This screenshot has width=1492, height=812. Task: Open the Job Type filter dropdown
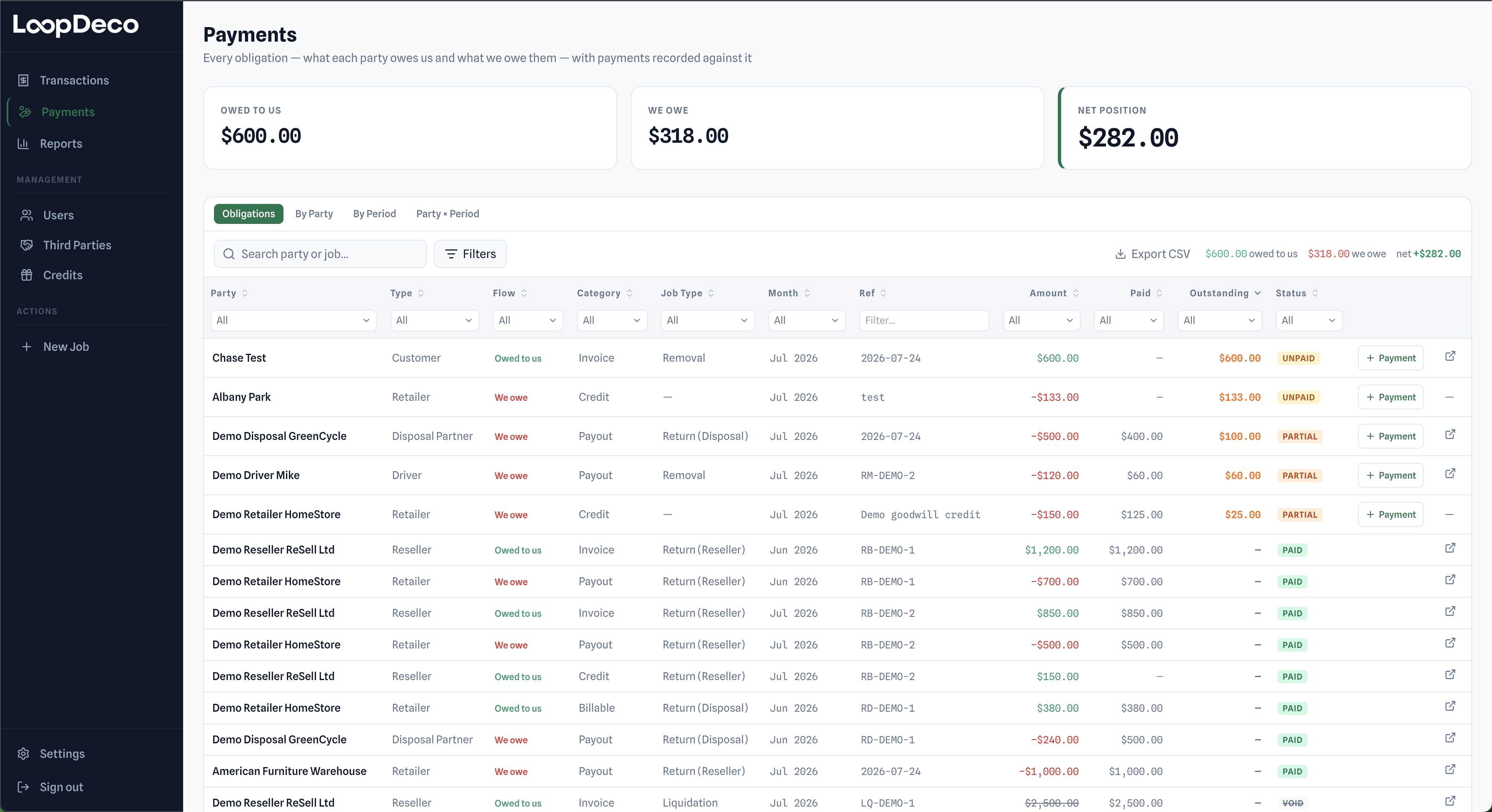[x=708, y=320]
